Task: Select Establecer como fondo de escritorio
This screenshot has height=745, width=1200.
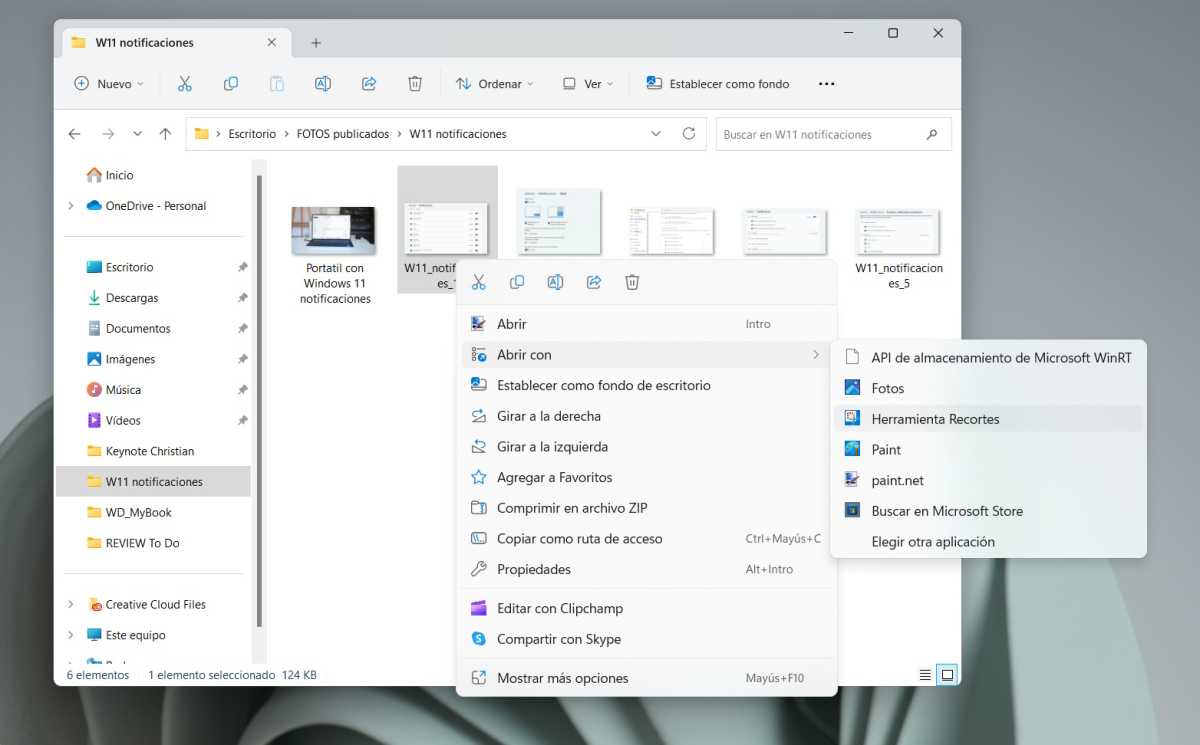Action: point(646,385)
